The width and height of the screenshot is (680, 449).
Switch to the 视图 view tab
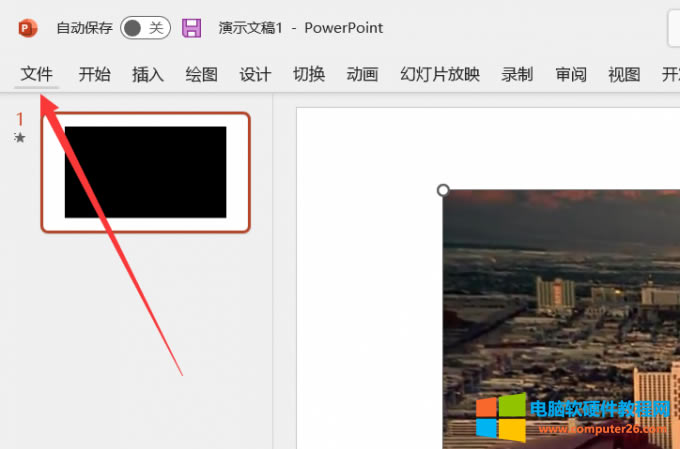click(624, 74)
